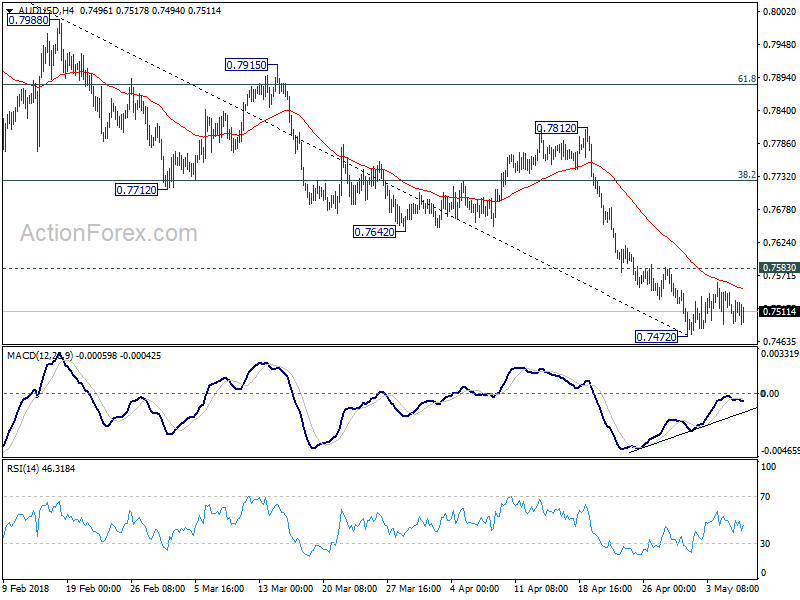Select the 0.78120 price label
This screenshot has width=800, height=600.
[x=557, y=128]
